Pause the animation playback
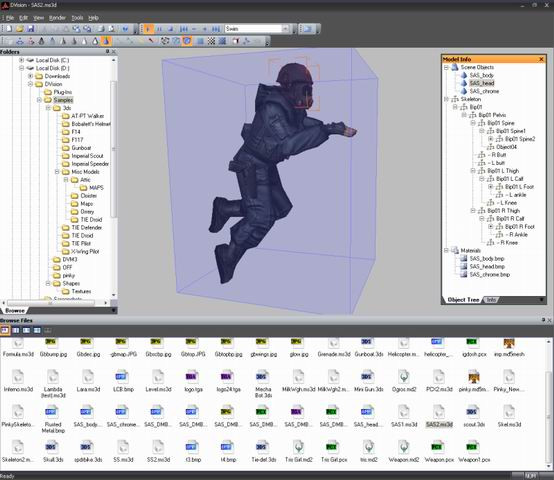554x480 pixels. (x=159, y=29)
